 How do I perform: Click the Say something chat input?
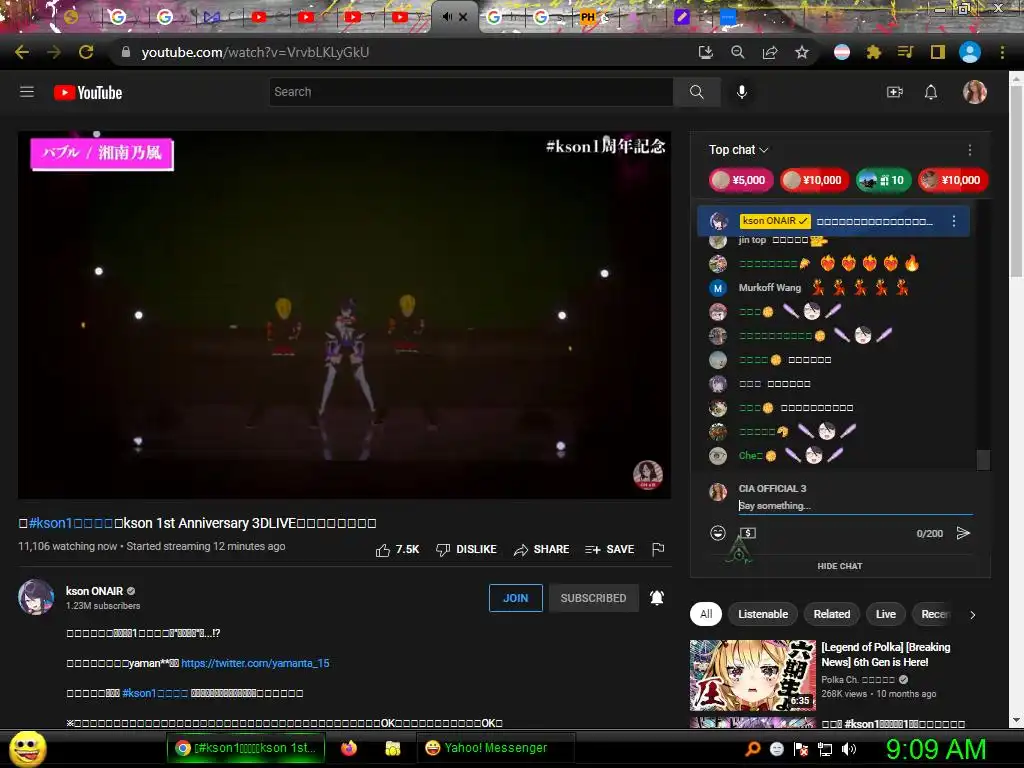click(x=855, y=505)
